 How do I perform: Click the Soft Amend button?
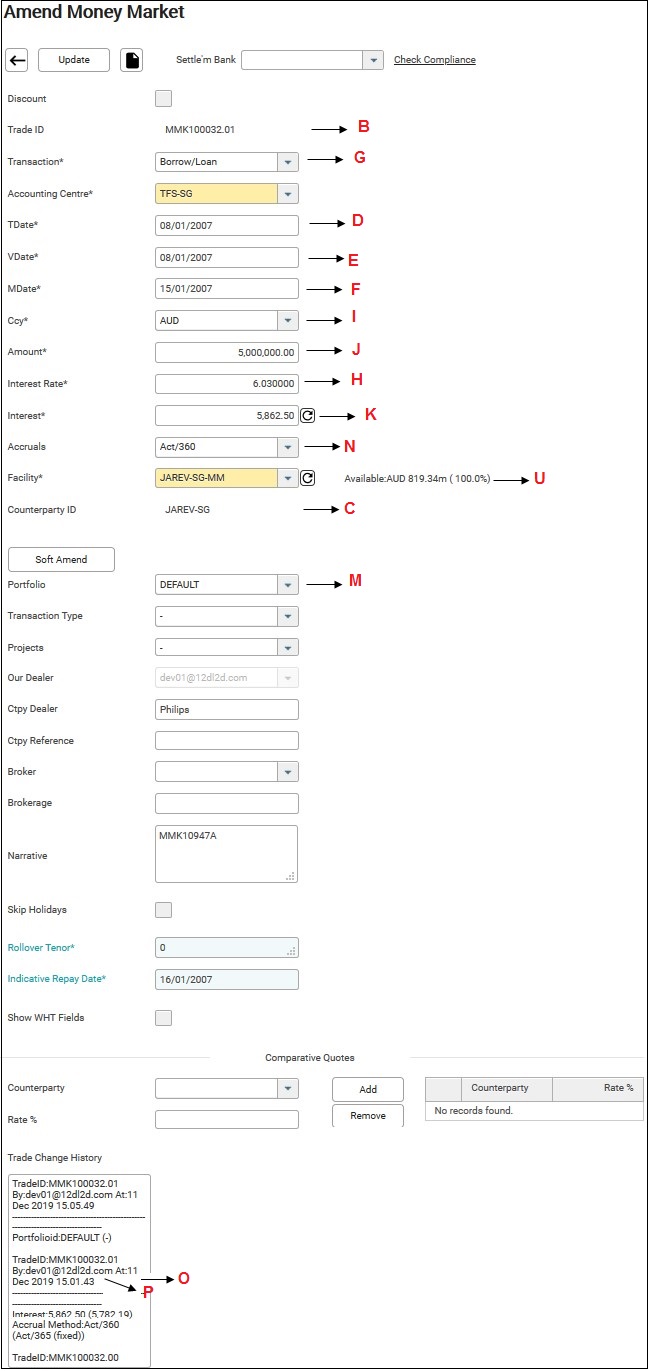point(61,560)
